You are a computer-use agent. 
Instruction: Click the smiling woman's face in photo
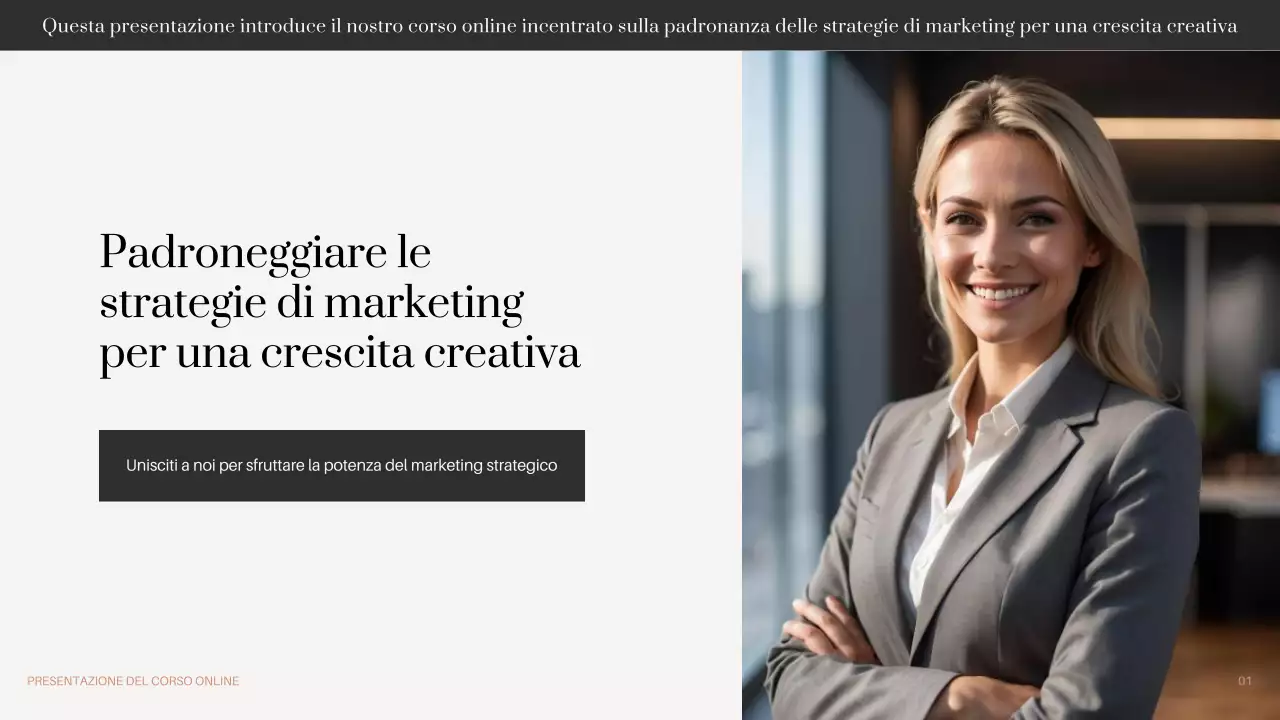[1005, 240]
